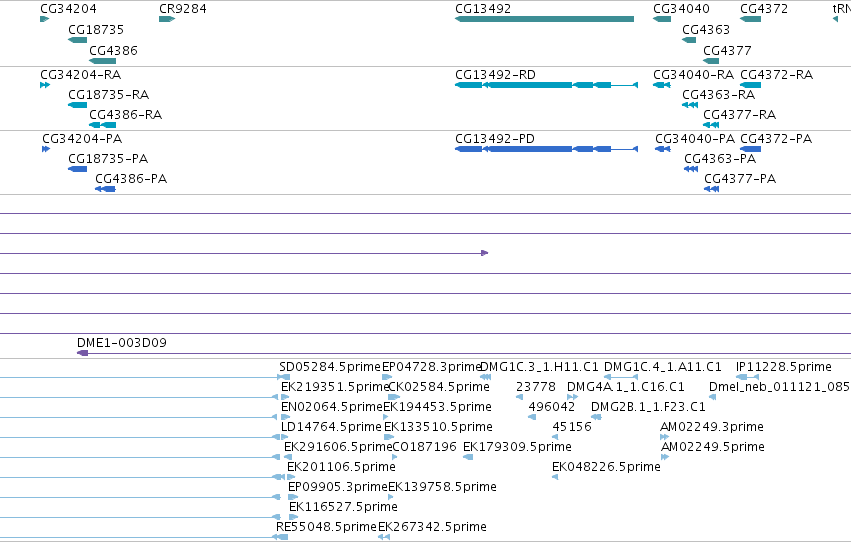The width and height of the screenshot is (851, 542).
Task: Click protein CG34040-PA label
Action: 695,138
